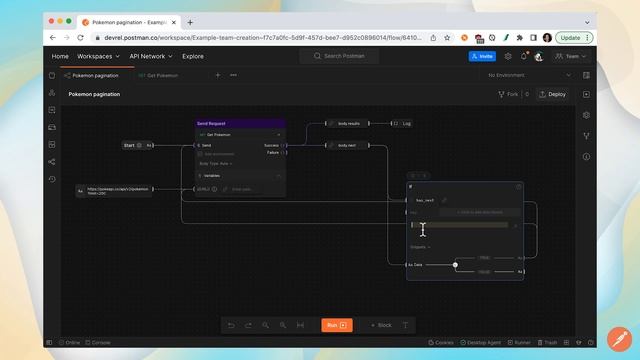Open the Explore page
The image size is (640, 360).
click(193, 56)
